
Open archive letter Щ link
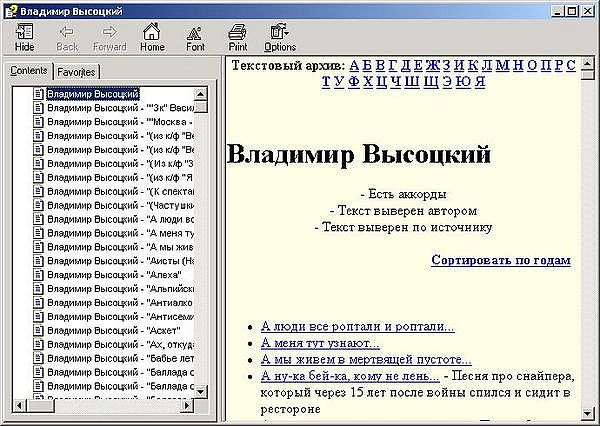pos(431,82)
